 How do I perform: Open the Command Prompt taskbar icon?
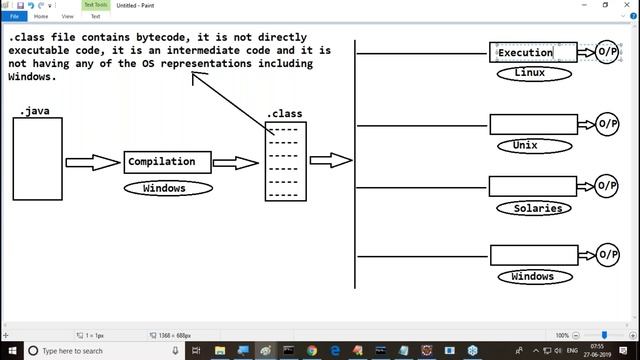(289, 351)
